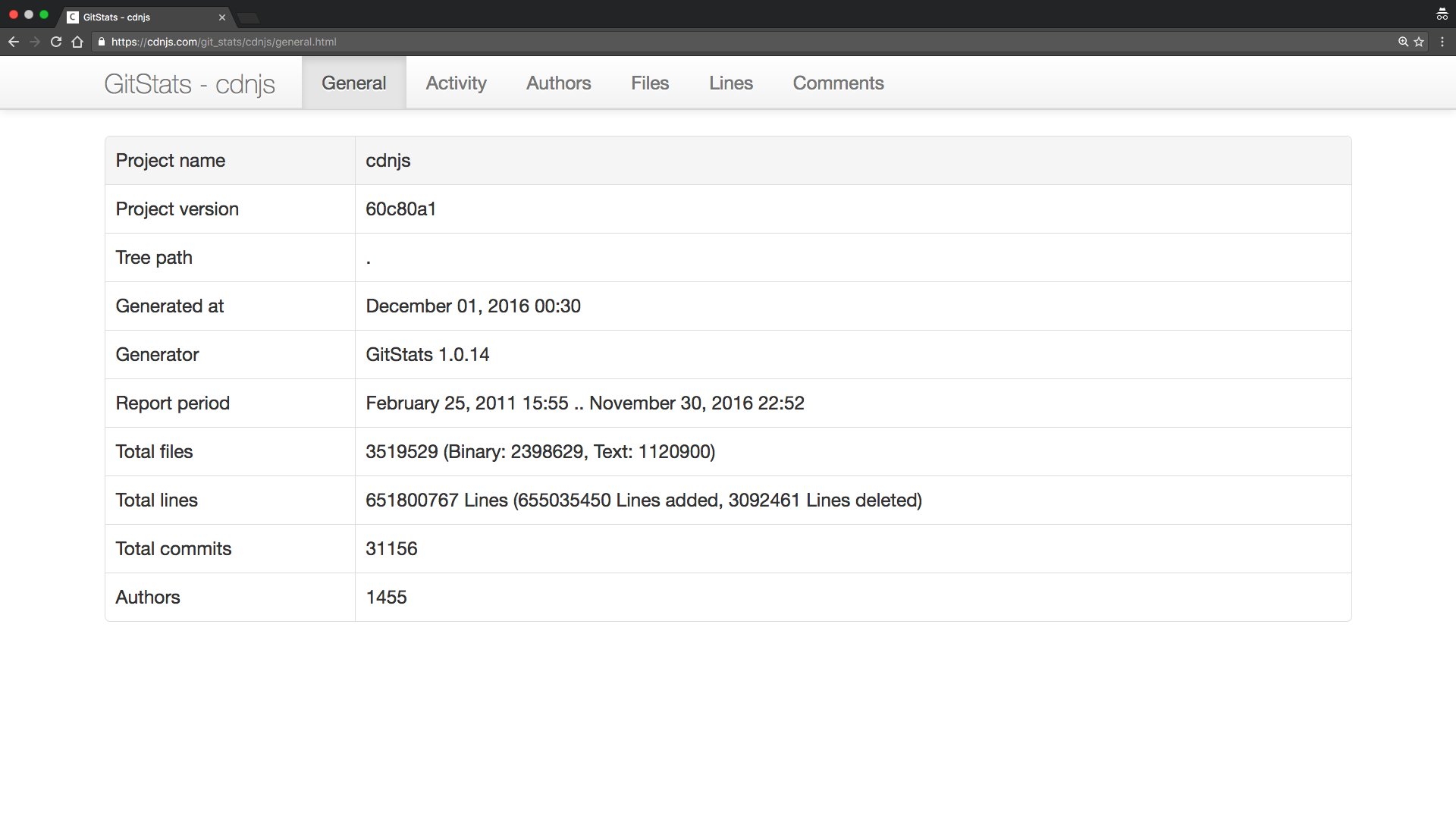Click the Total commits label
The image size is (1456, 819).
[x=174, y=549]
